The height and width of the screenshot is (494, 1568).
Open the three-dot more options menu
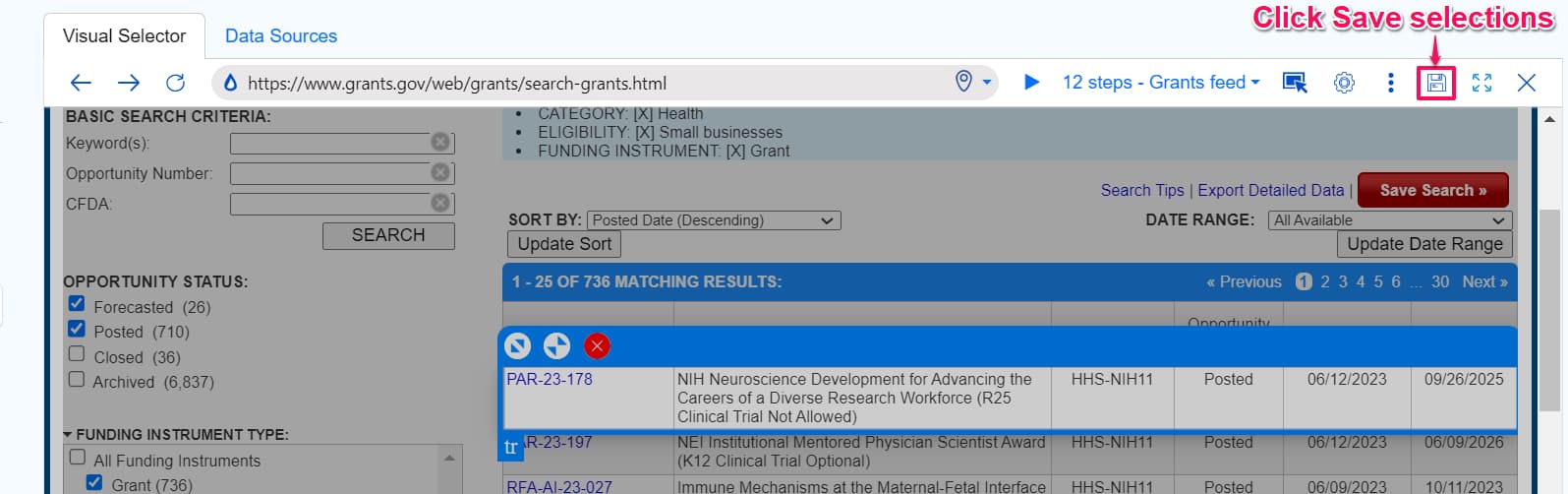point(1390,83)
